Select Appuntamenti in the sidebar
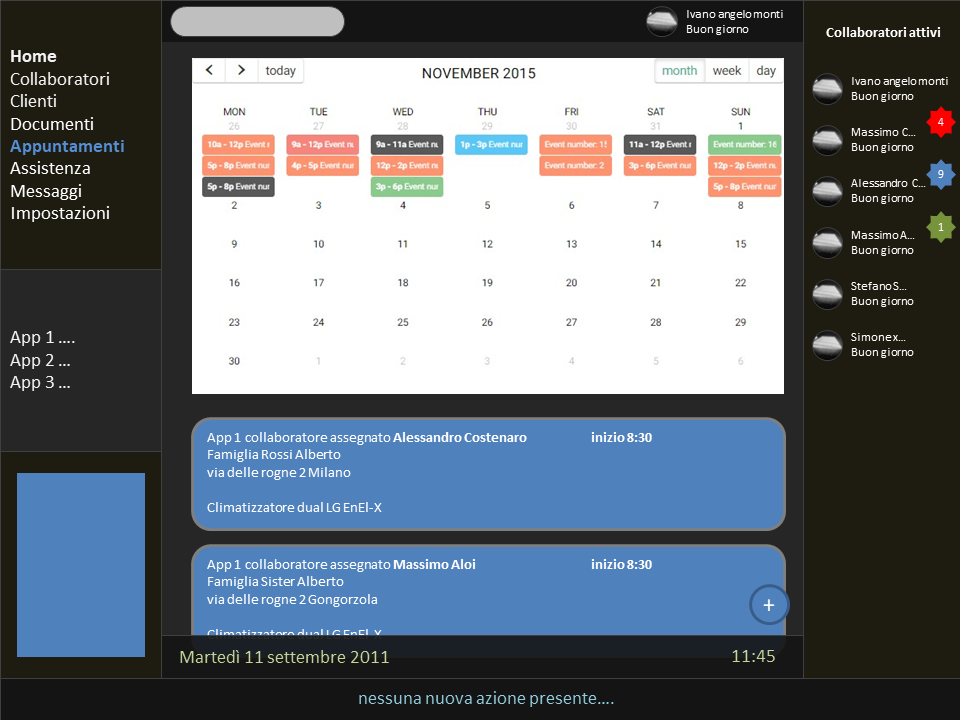Screen dimensions: 960x720 67,146
